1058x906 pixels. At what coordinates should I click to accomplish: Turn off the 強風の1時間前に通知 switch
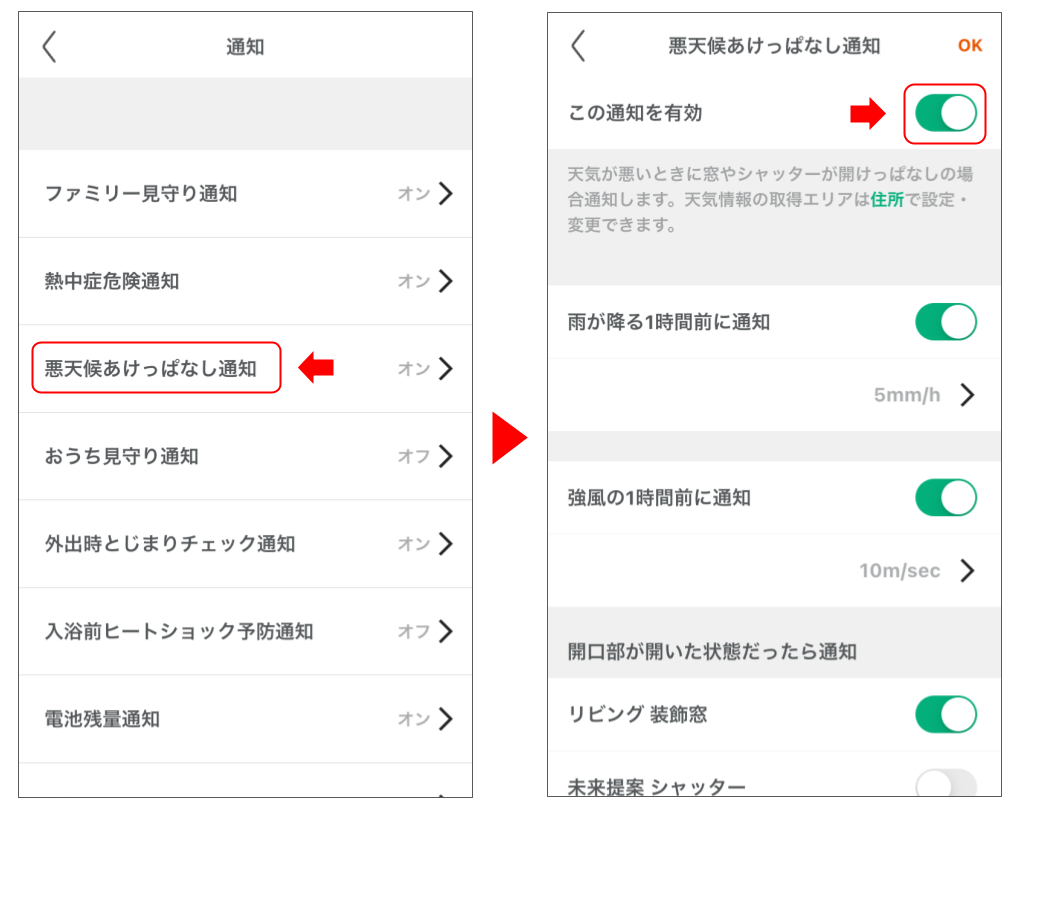pyautogui.click(x=944, y=498)
